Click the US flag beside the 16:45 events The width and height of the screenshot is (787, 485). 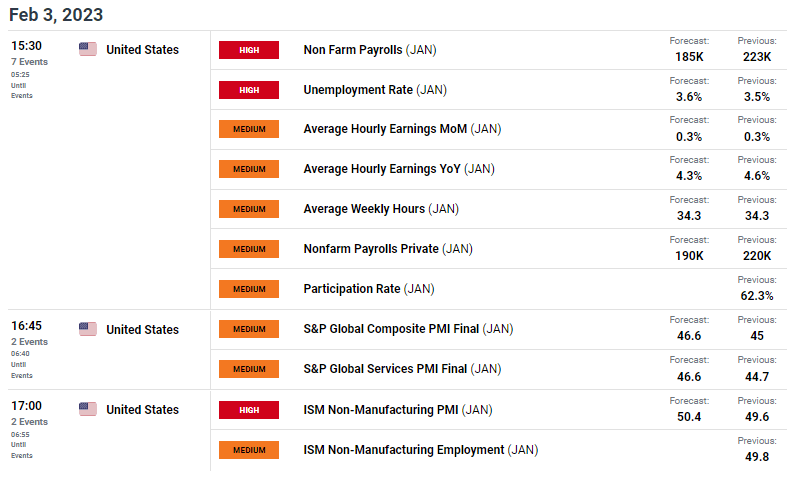coord(87,329)
